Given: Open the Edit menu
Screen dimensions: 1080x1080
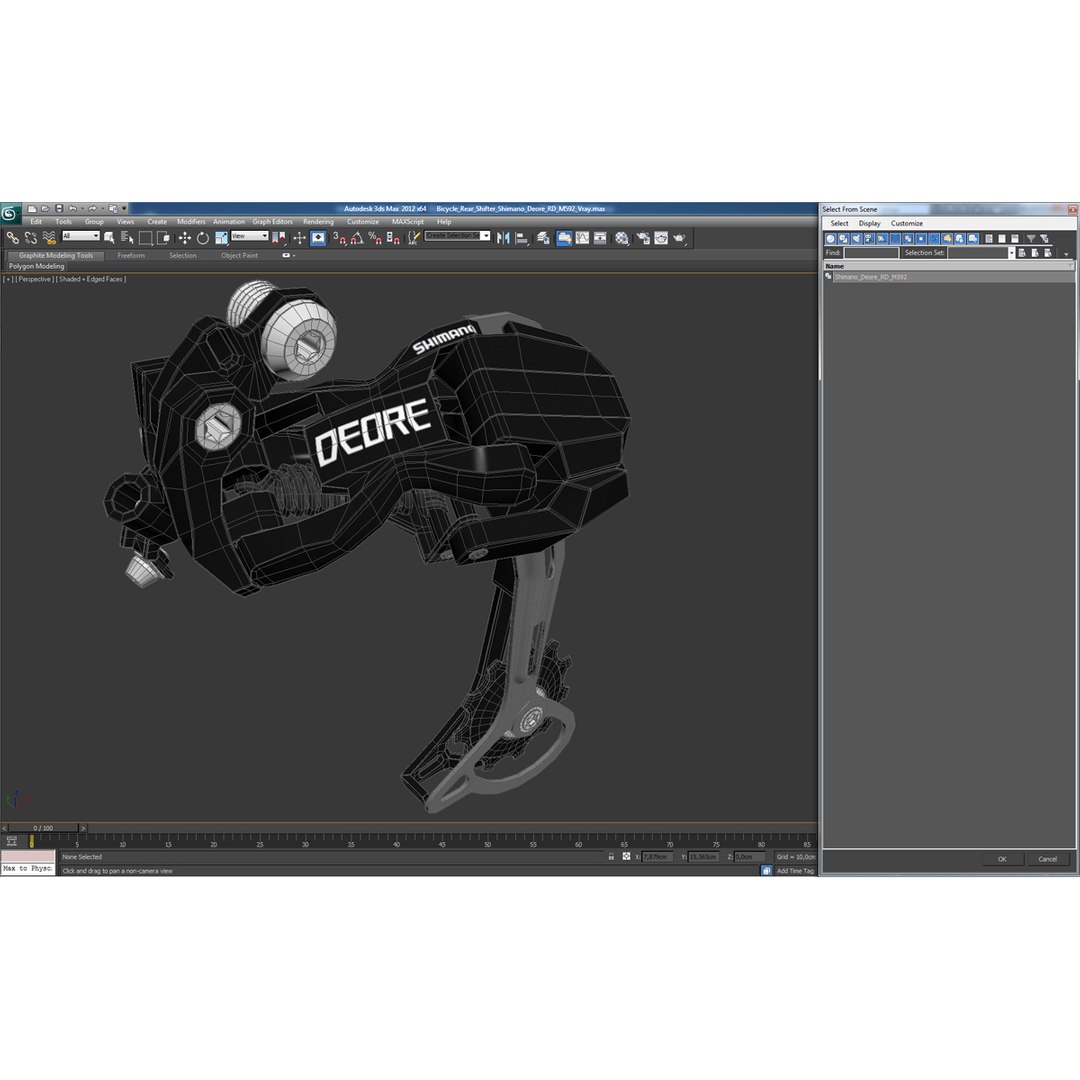Looking at the screenshot, I should pos(36,222).
